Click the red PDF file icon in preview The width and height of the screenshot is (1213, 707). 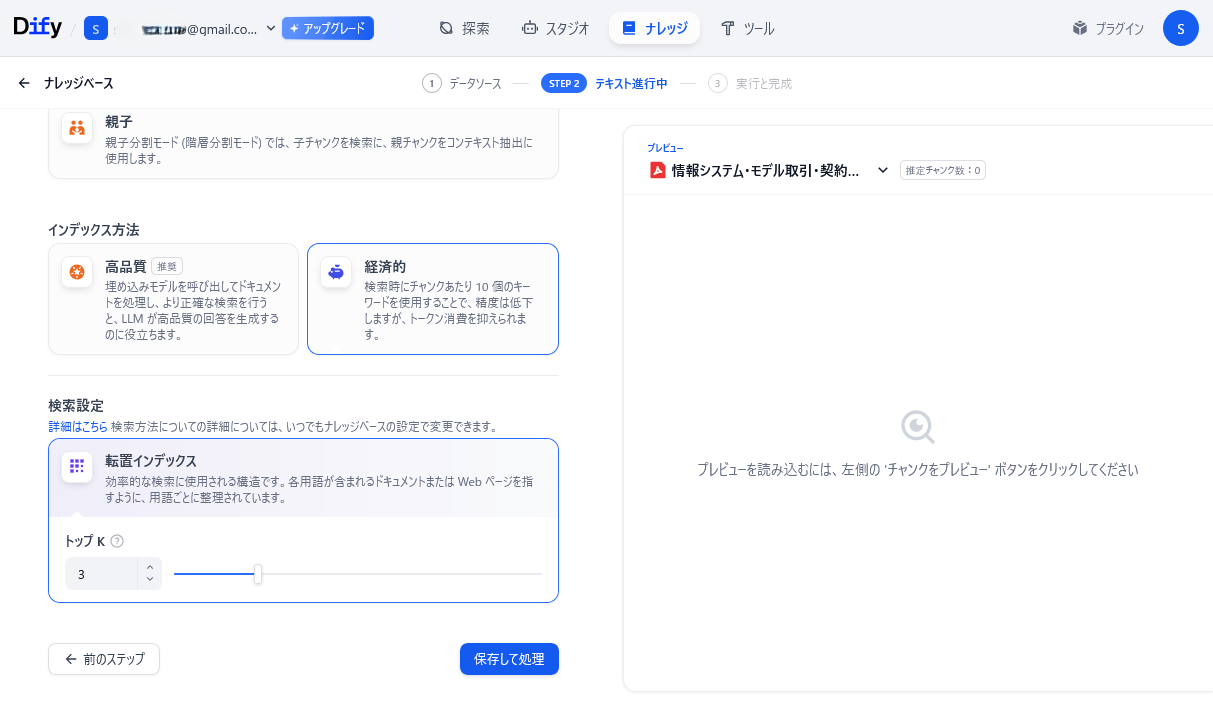tap(657, 170)
